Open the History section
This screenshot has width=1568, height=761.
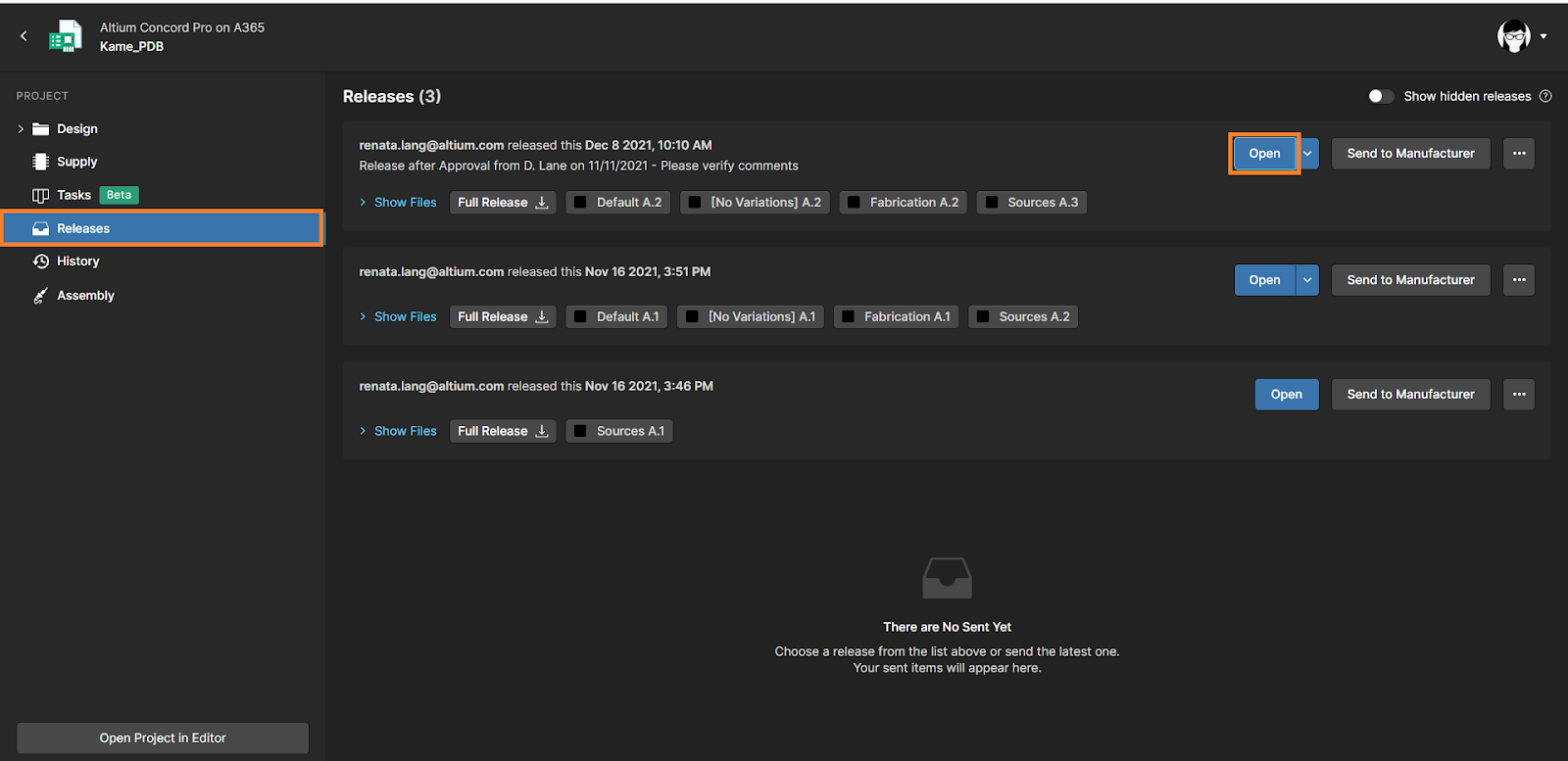pos(77,262)
